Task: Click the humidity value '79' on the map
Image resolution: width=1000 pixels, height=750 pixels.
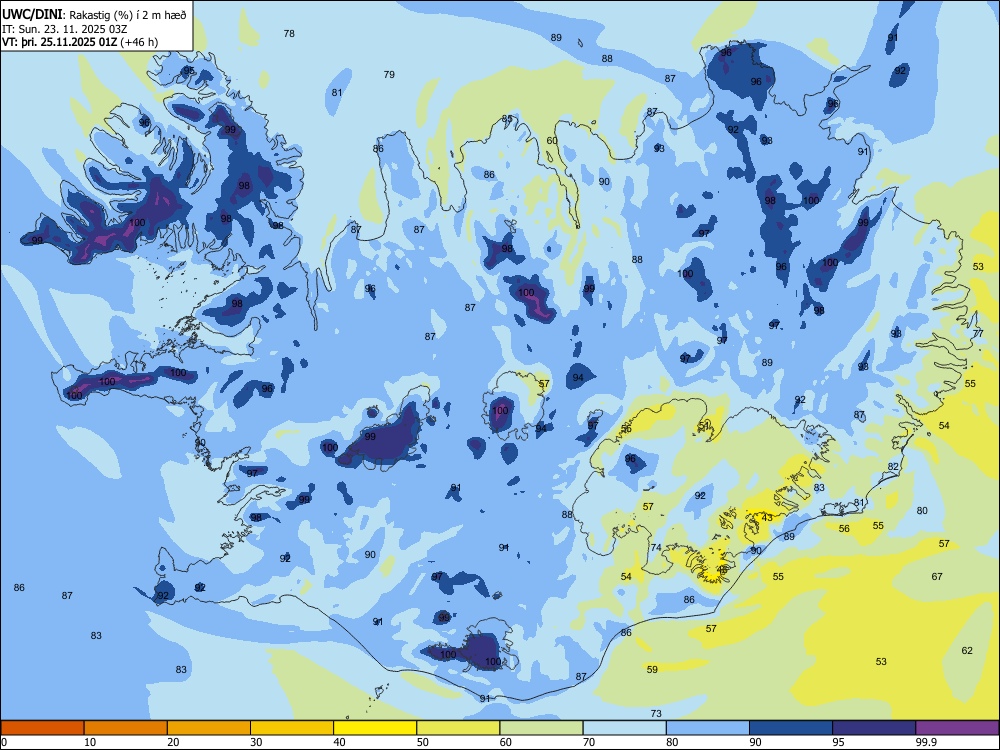Action: coord(389,74)
